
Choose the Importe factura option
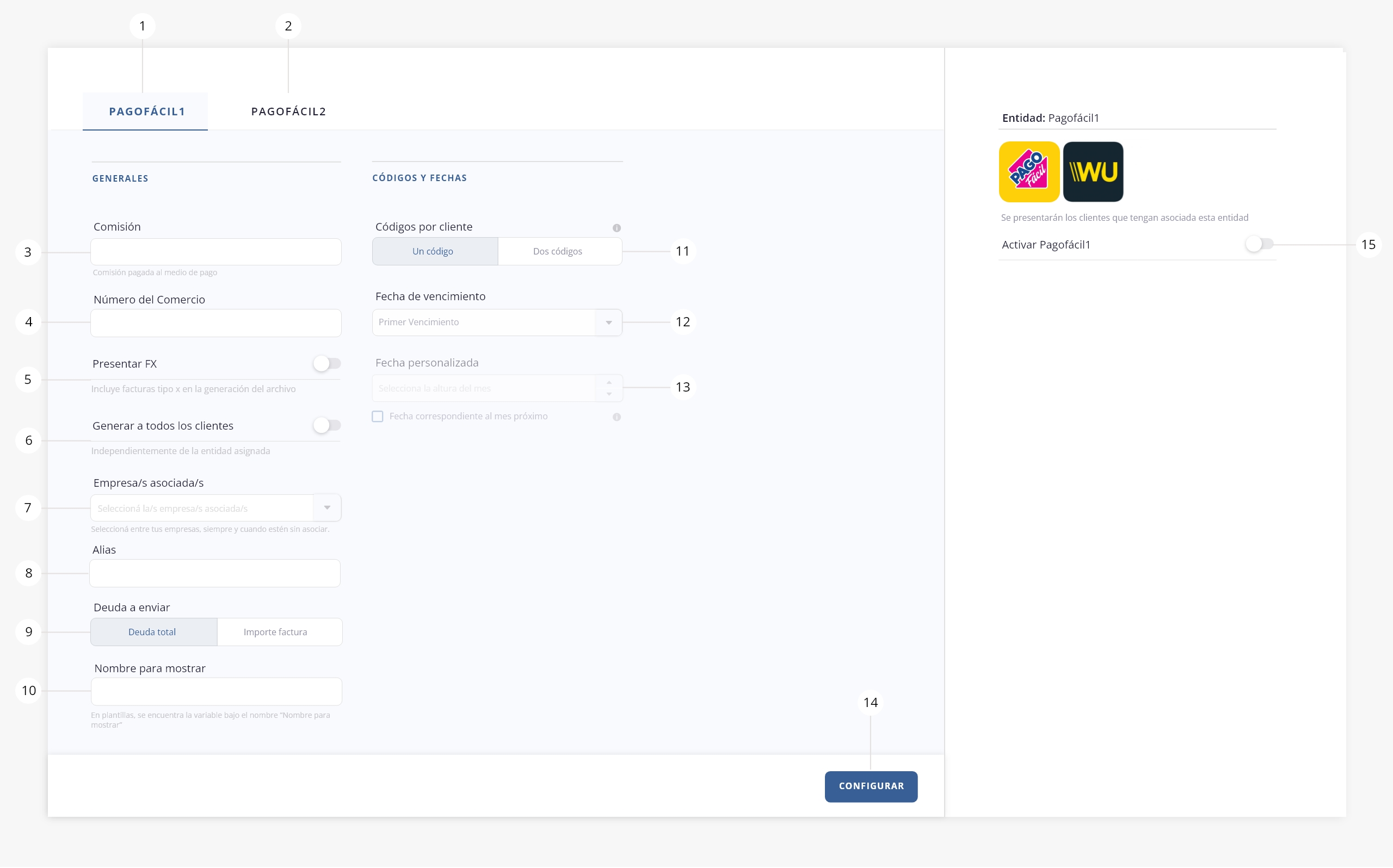(x=280, y=632)
